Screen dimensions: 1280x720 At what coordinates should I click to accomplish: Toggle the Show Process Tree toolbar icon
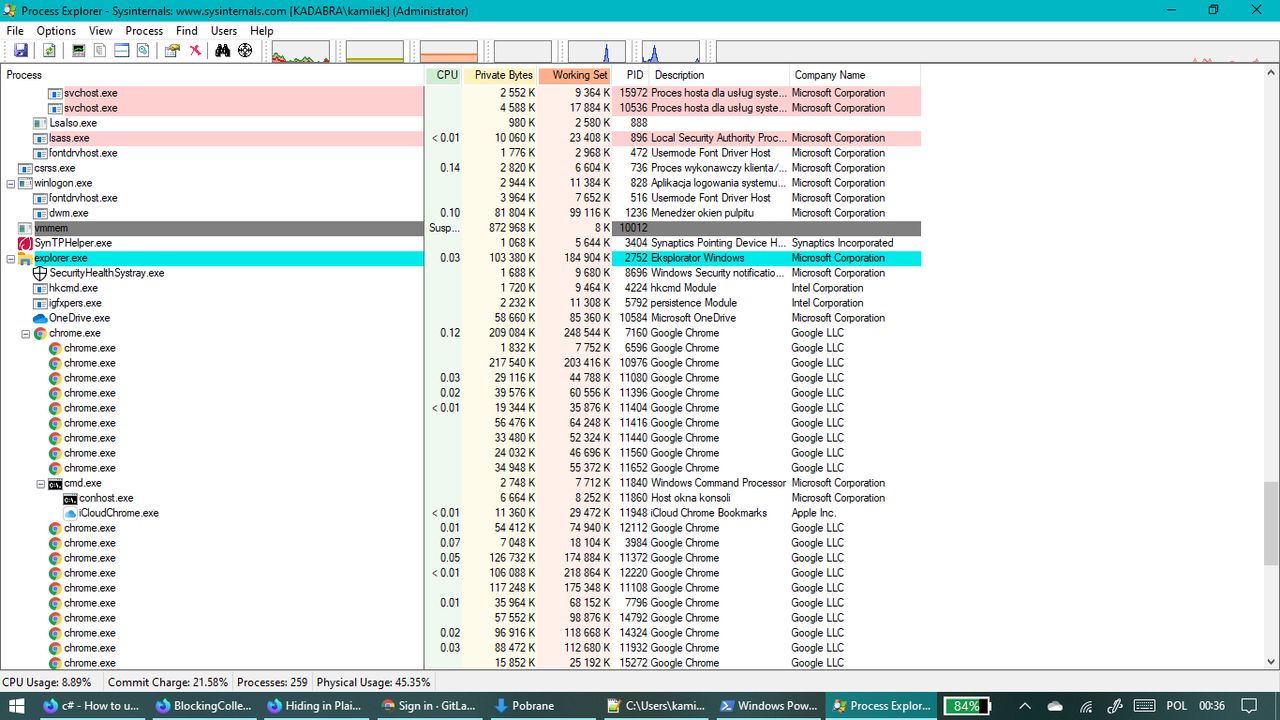100,51
